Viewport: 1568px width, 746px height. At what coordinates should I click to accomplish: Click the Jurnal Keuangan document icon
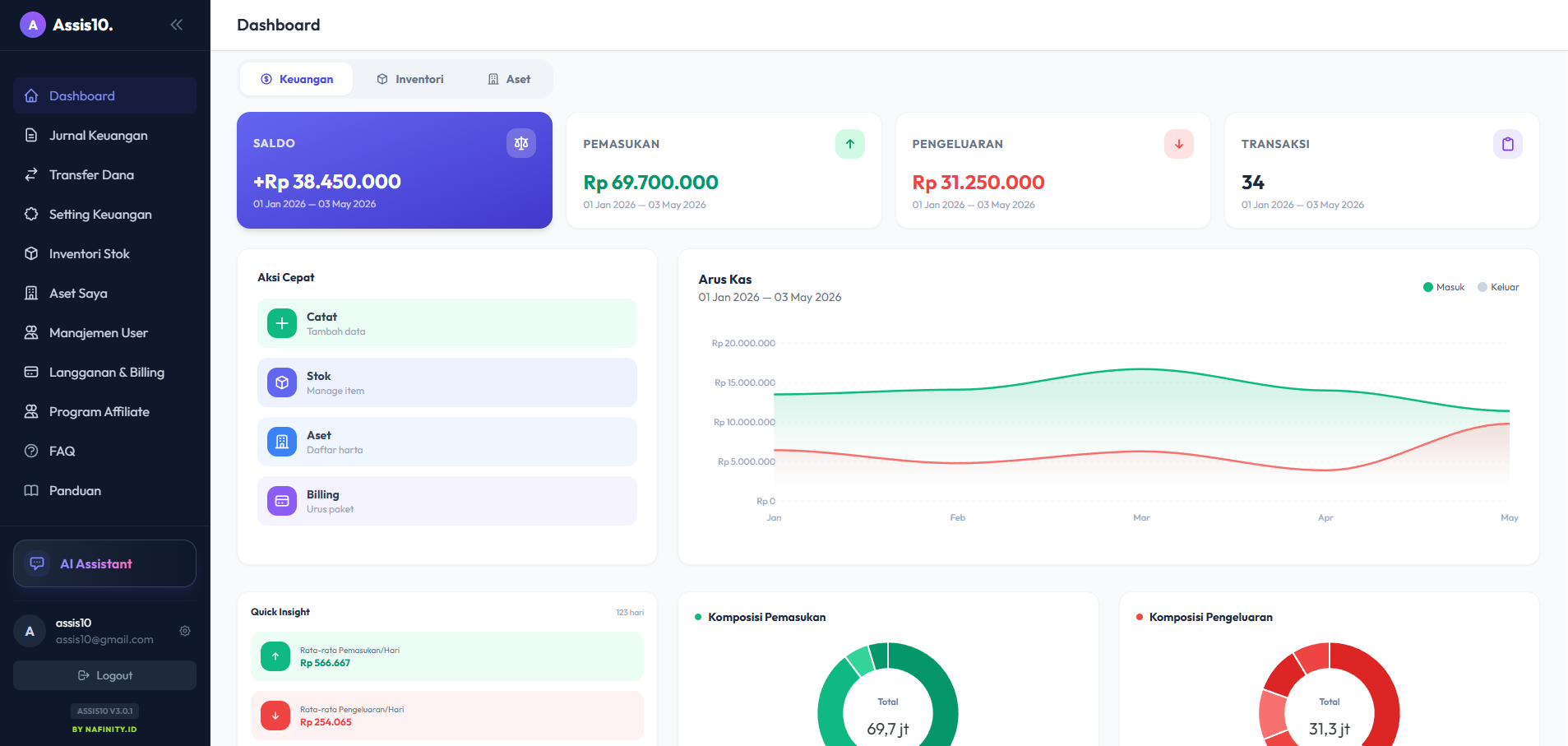(x=31, y=136)
